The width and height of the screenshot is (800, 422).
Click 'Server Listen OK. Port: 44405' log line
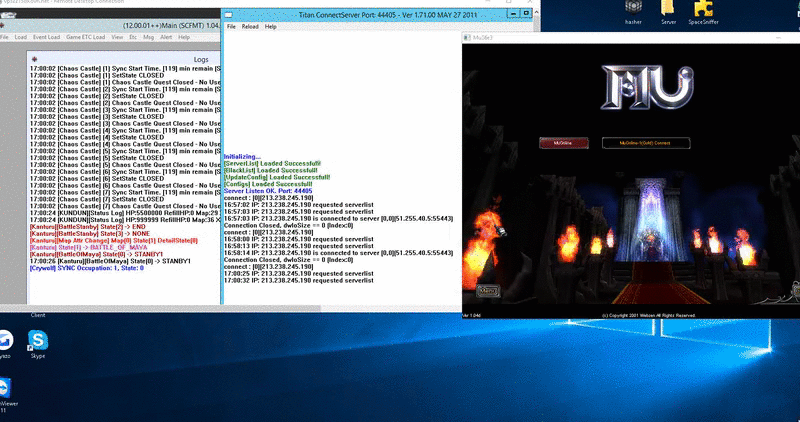268,191
